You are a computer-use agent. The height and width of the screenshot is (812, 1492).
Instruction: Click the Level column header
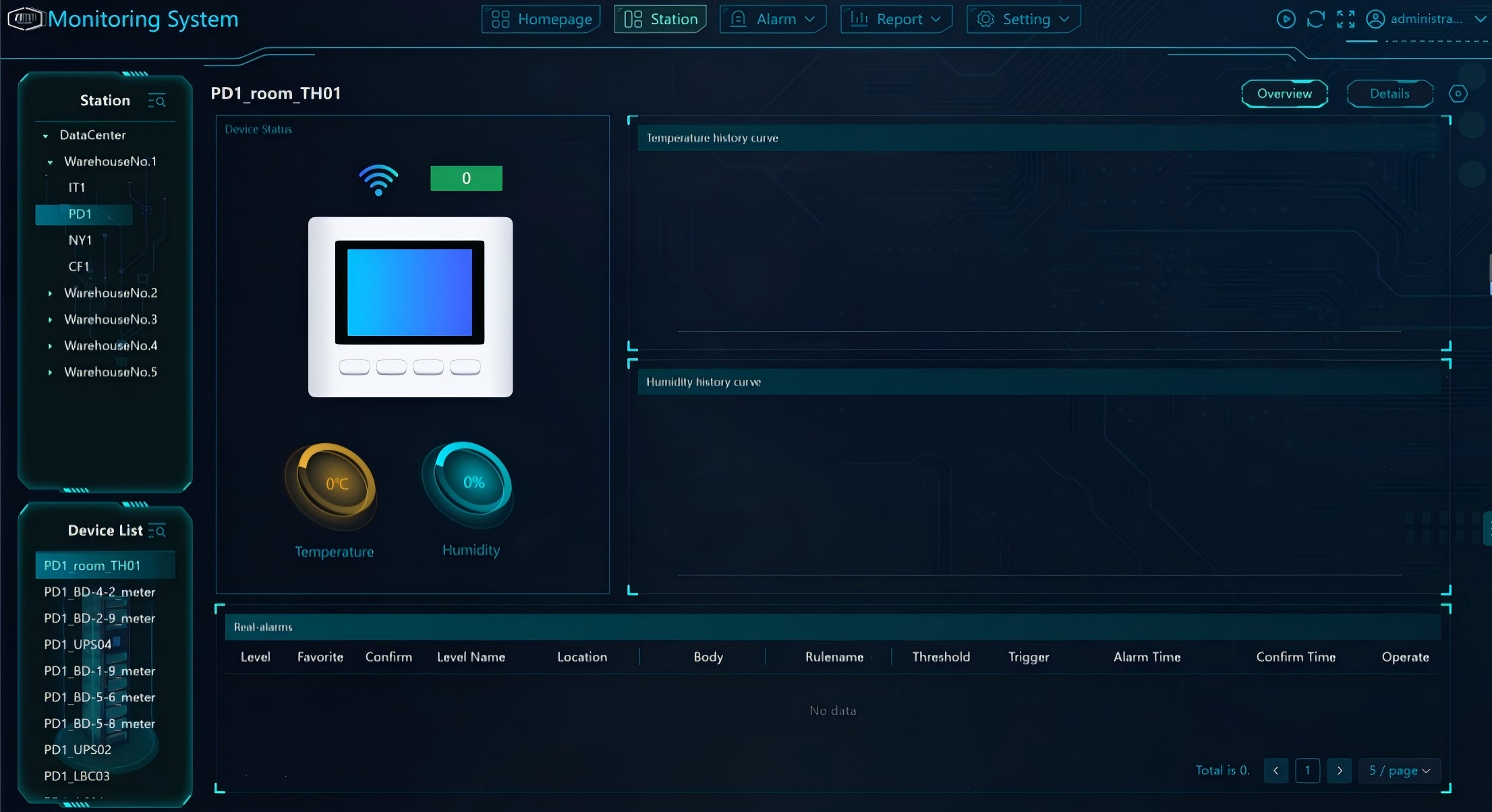[255, 657]
